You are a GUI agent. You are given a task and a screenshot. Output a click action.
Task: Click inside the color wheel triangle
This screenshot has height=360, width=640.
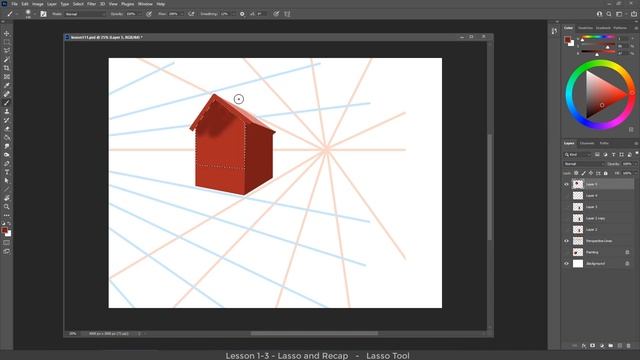tap(602, 95)
